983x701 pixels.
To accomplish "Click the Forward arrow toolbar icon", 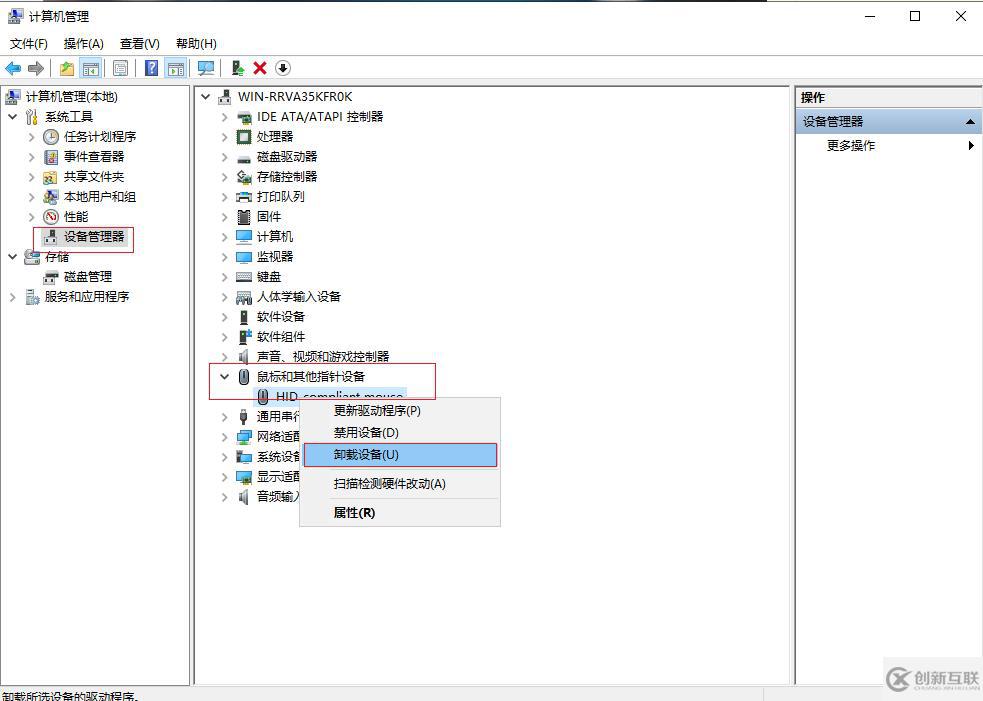I will click(36, 68).
